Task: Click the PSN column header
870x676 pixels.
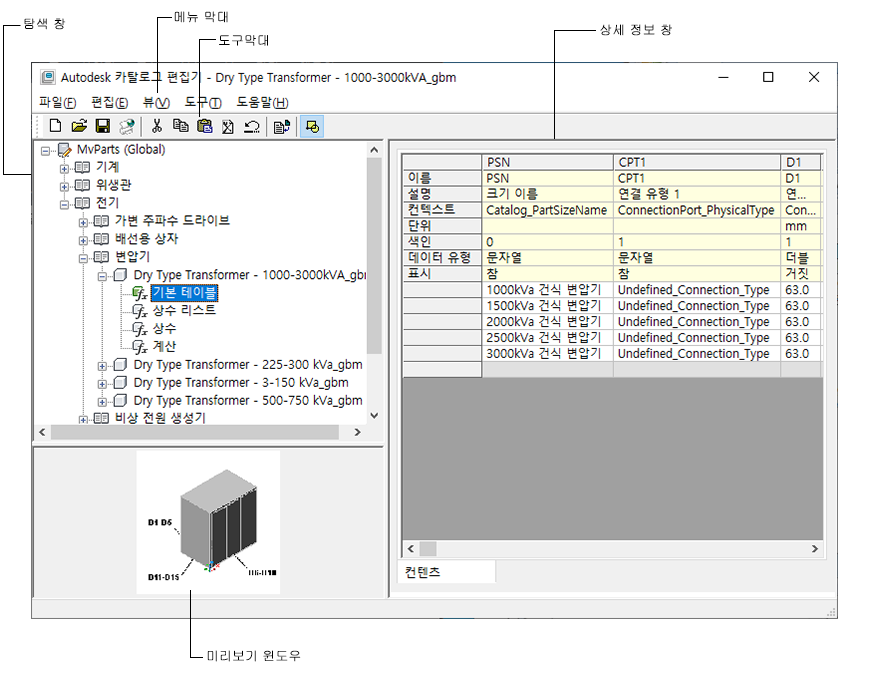Action: click(x=547, y=162)
